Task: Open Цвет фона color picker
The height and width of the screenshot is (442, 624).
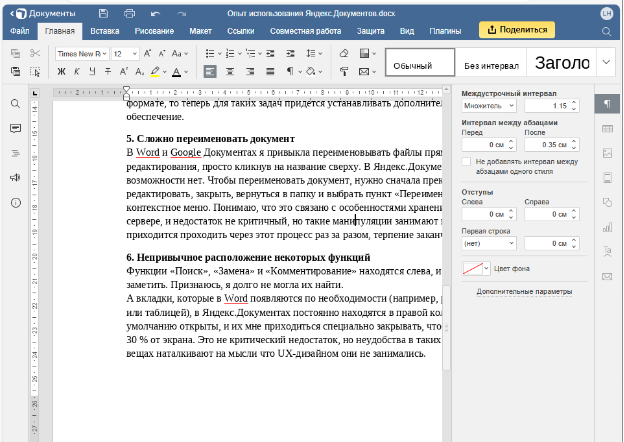Action: pos(476,269)
